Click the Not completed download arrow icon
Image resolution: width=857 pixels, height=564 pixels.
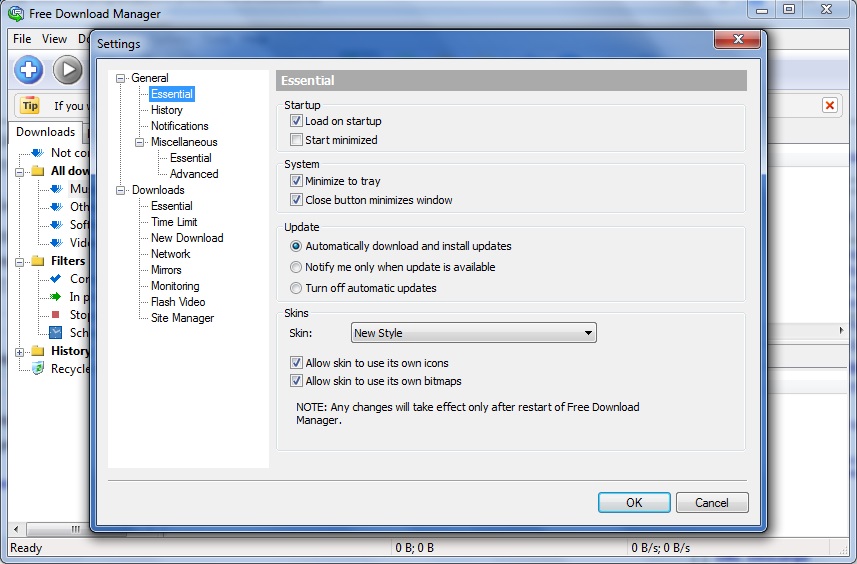coord(38,152)
